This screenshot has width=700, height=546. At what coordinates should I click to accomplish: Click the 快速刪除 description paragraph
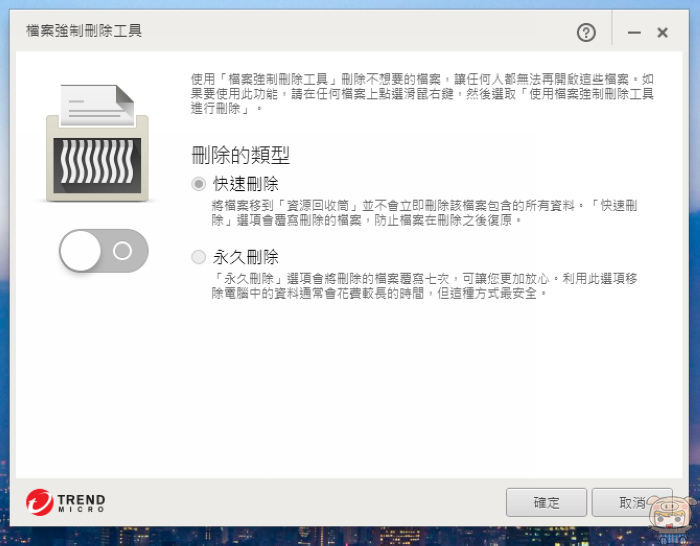point(424,213)
